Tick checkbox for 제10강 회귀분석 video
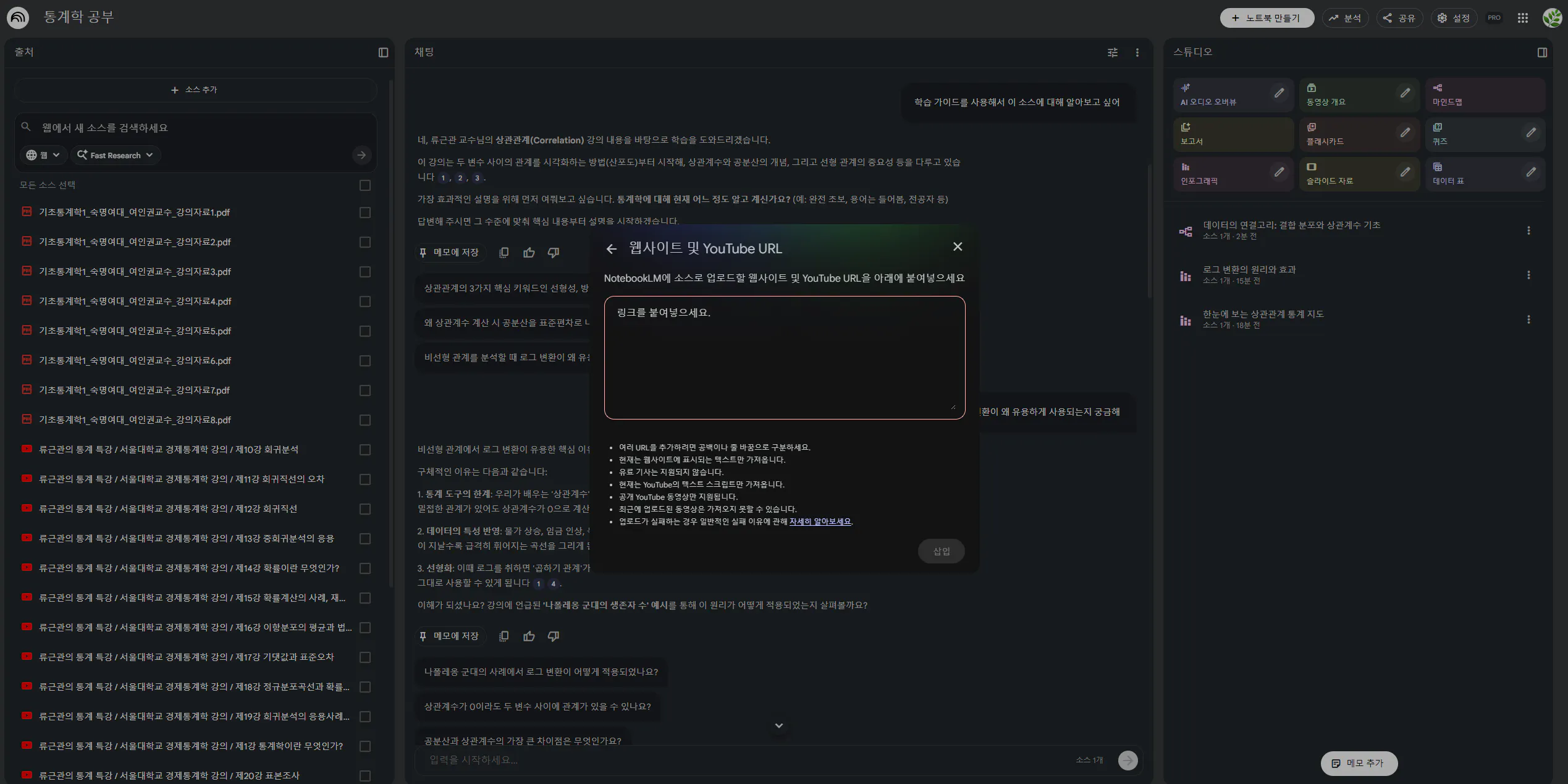1568x784 pixels. (365, 450)
